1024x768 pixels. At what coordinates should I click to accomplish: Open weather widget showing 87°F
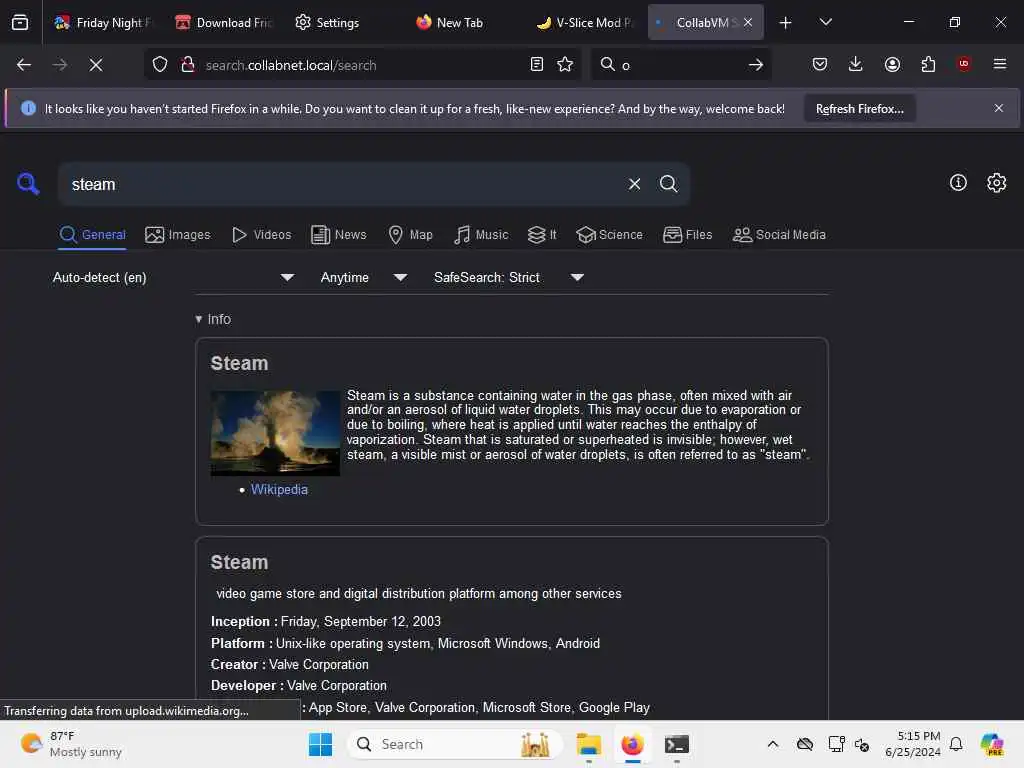coord(71,744)
